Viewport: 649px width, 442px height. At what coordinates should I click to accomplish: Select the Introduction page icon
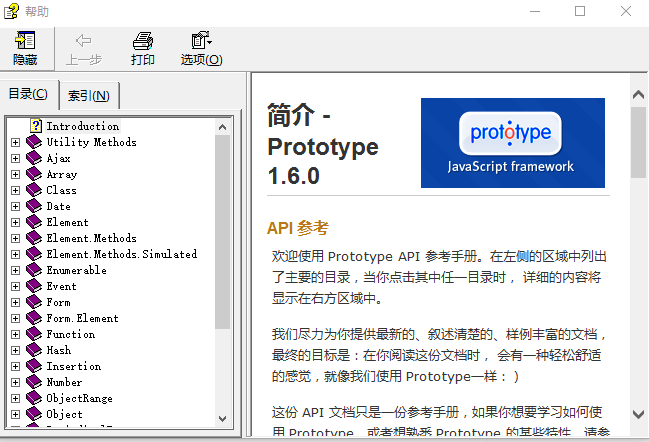(36, 126)
